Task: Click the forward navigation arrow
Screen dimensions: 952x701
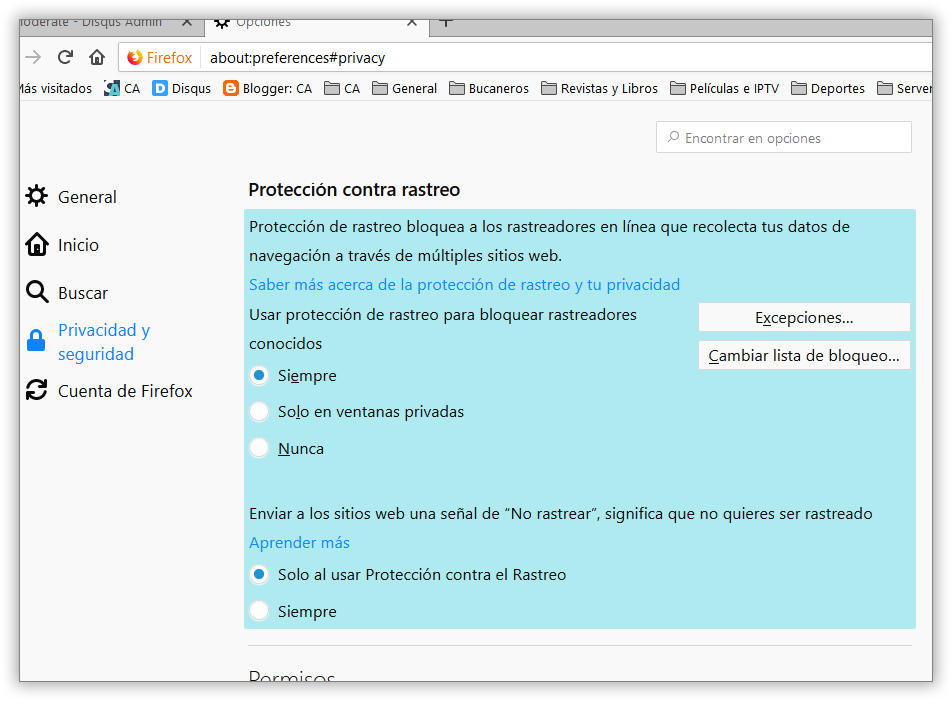Action: (33, 57)
